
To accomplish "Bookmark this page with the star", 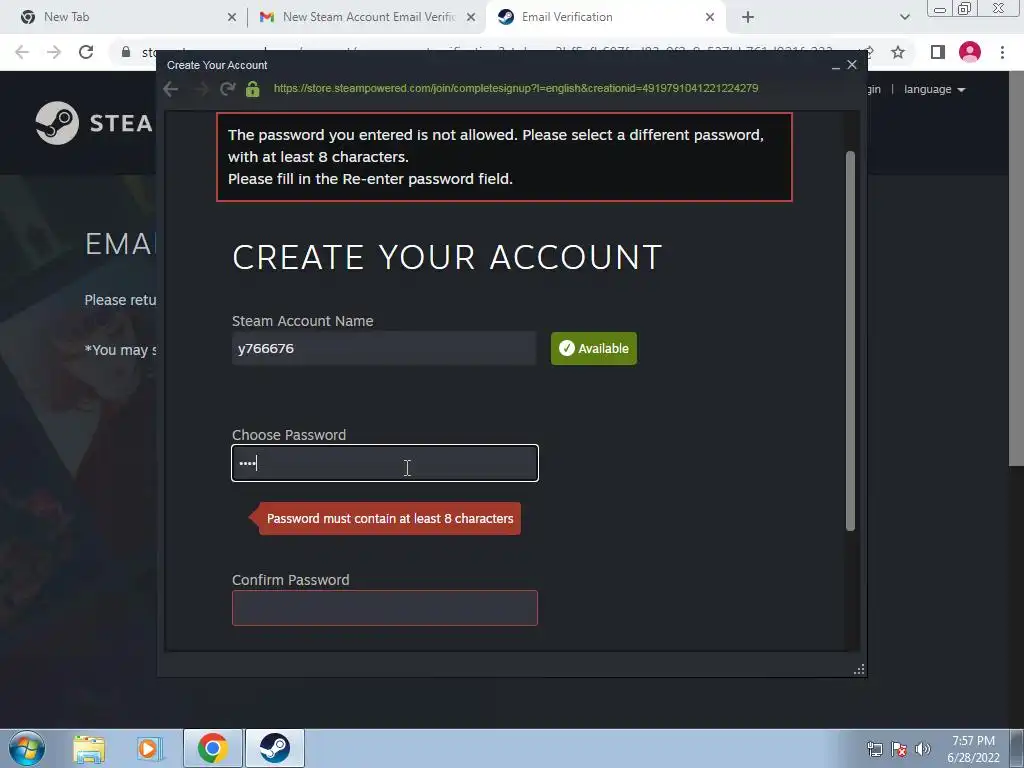I will pos(898,52).
